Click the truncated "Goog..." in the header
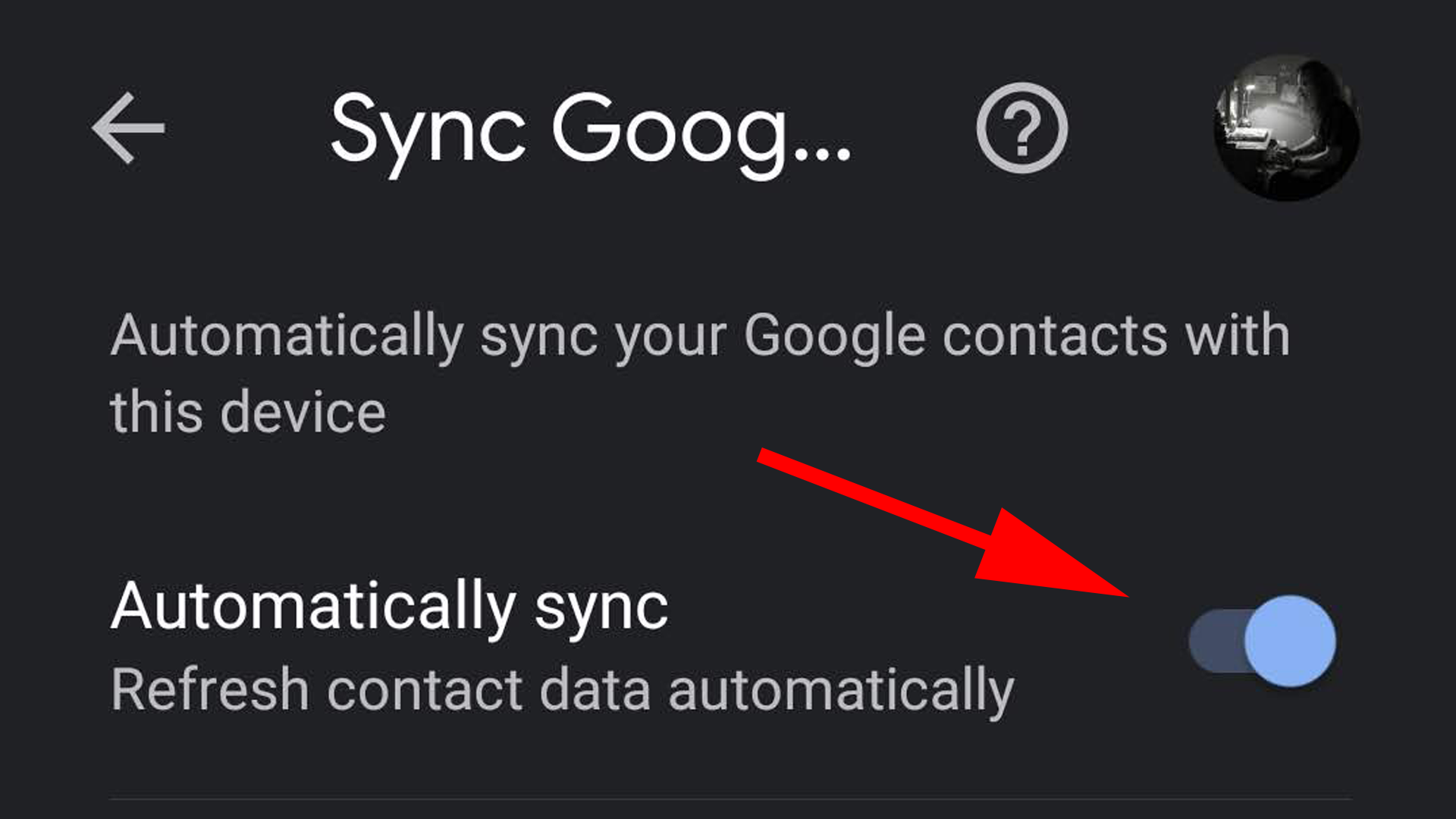 point(701,130)
